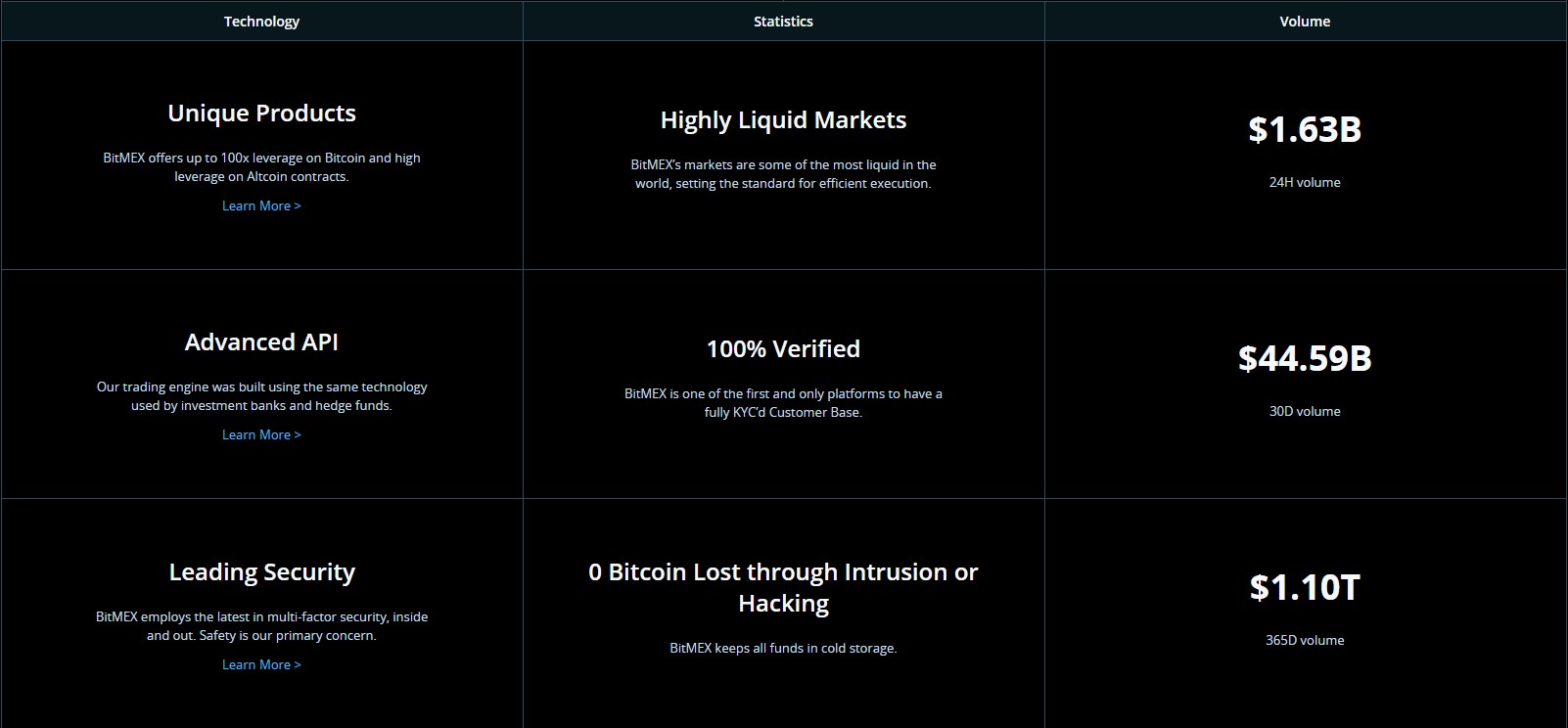Image resolution: width=1568 pixels, height=728 pixels.
Task: Click the fully KYC'd Customer Base text
Action: click(x=783, y=403)
